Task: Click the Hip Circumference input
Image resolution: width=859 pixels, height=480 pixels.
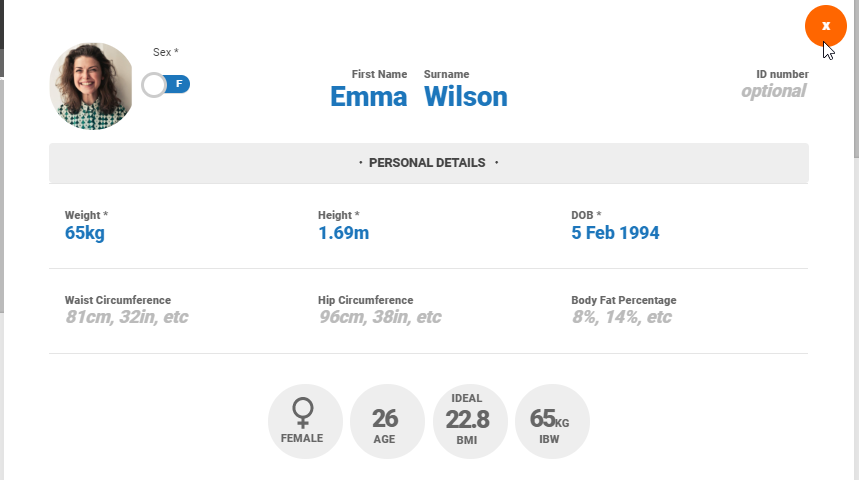Action: point(379,317)
